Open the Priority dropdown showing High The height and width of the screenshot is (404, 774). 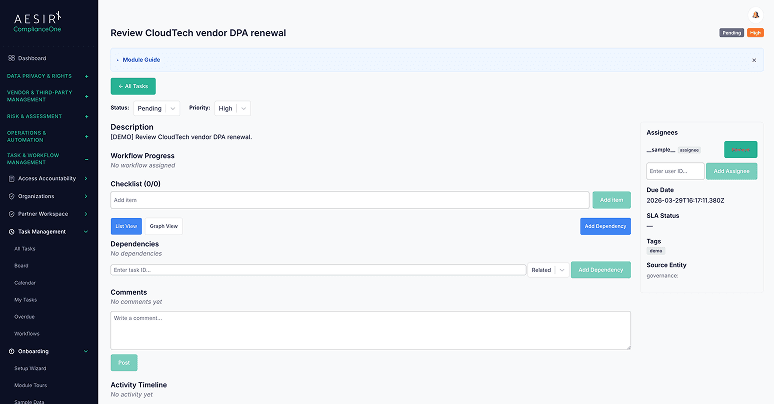pos(232,108)
